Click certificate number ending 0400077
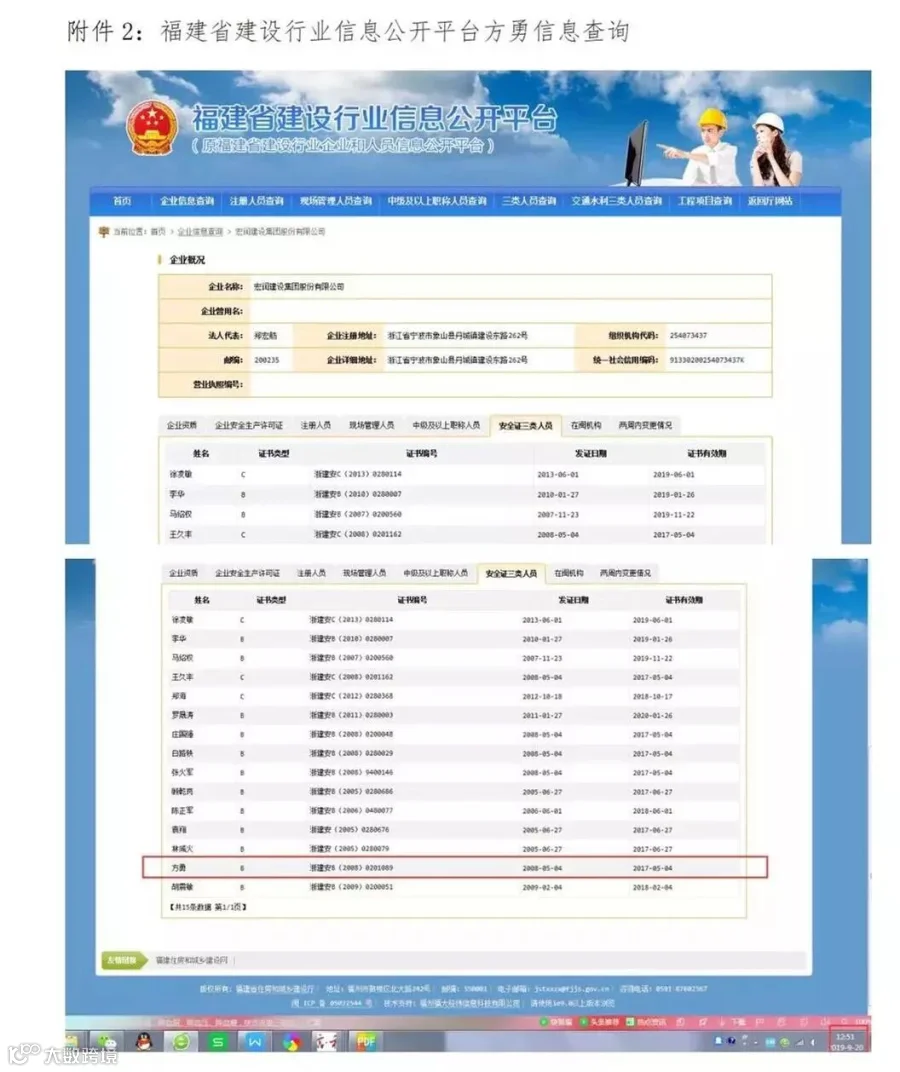900x1072 pixels. (351, 811)
